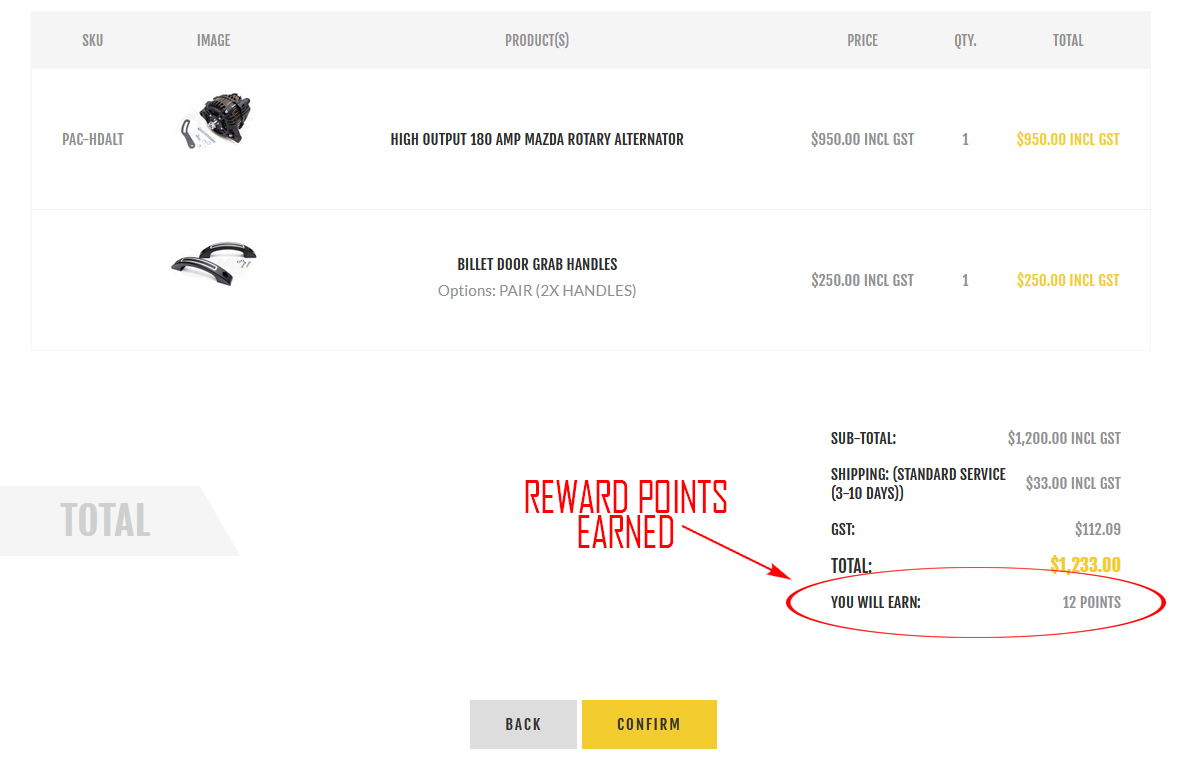This screenshot has height=759, width=1183.
Task: Click the SKU column header
Action: tap(93, 41)
